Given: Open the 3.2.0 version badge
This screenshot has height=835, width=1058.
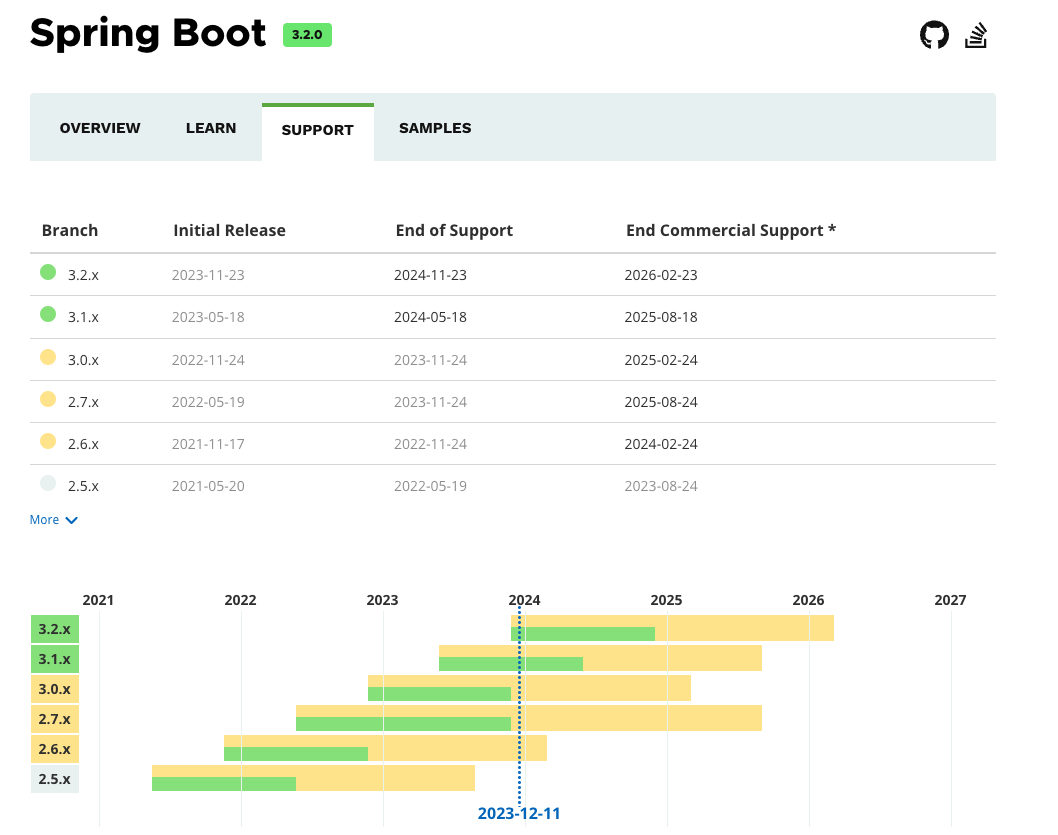Looking at the screenshot, I should tap(307, 34).
